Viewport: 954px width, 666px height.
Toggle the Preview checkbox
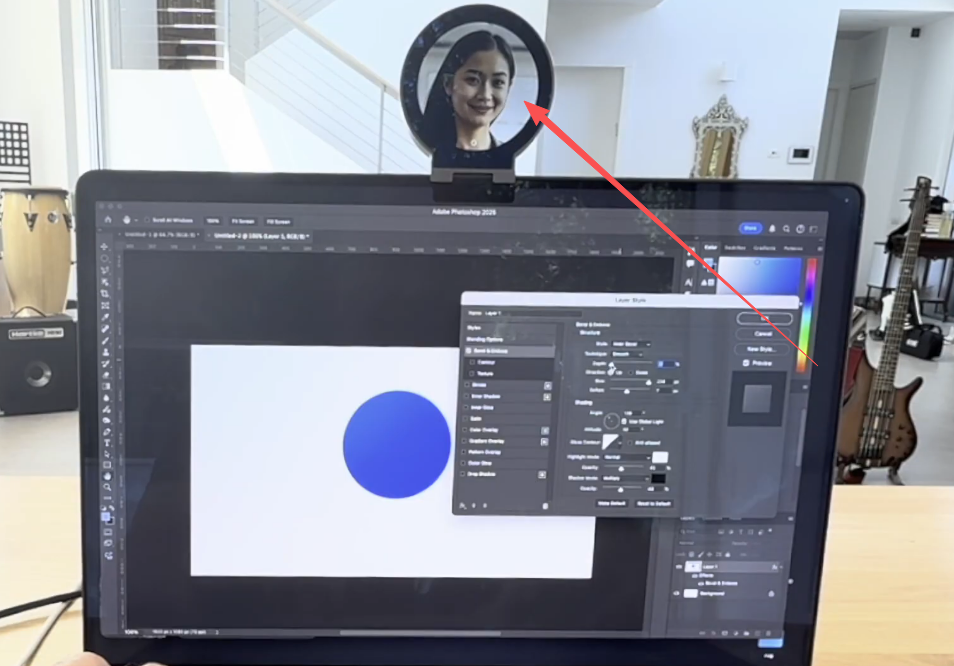(x=746, y=363)
